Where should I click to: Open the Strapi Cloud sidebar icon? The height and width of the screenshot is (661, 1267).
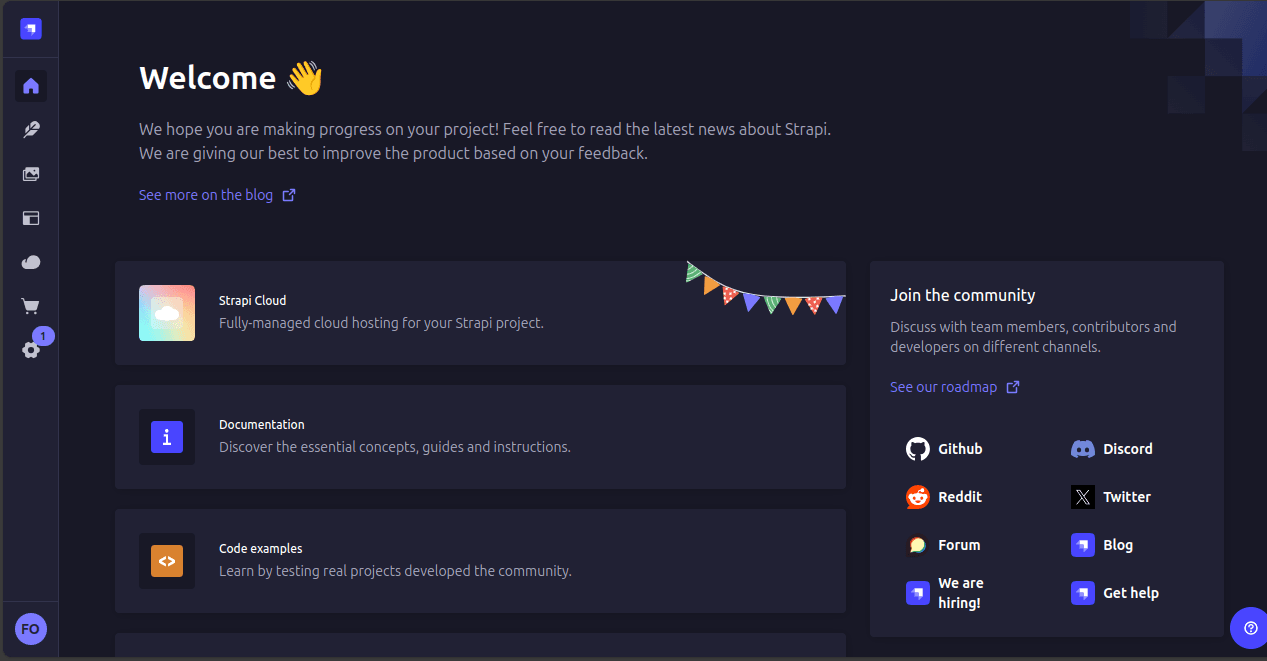click(31, 262)
